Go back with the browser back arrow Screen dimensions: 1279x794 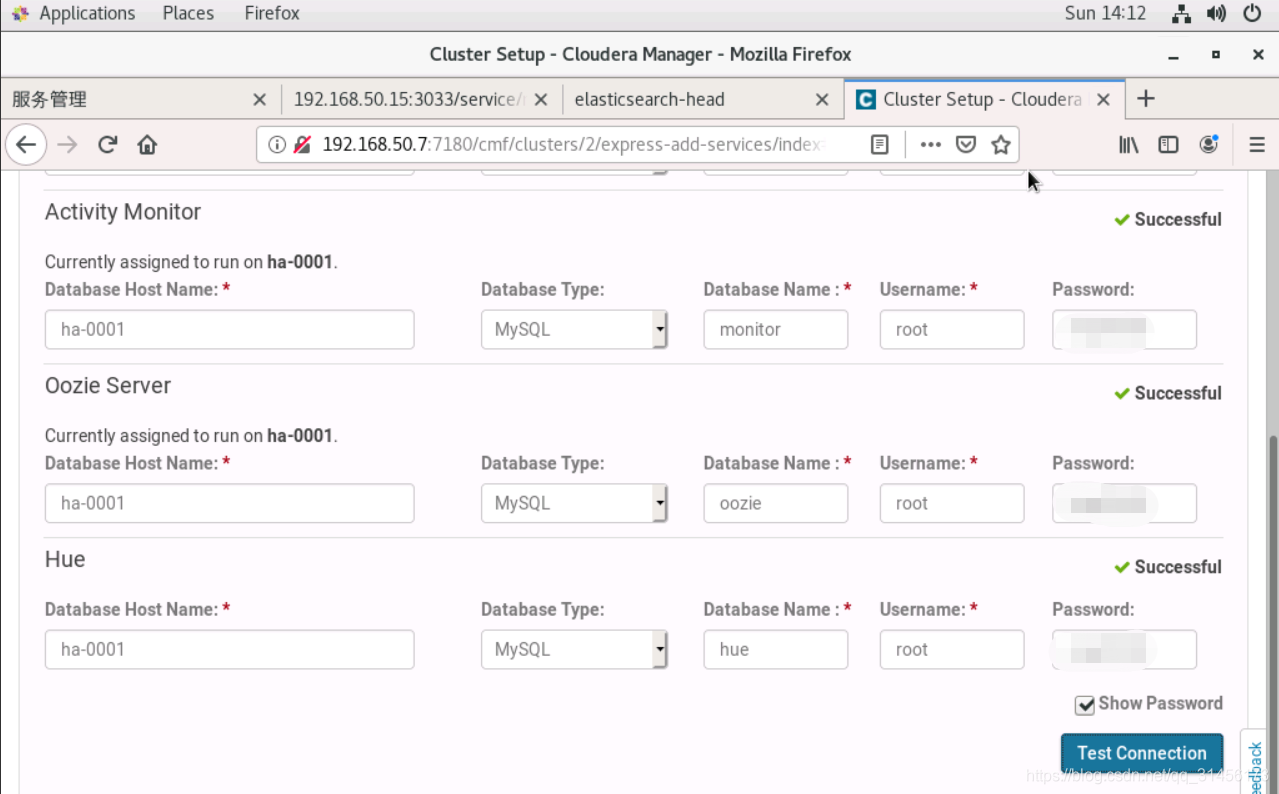pyautogui.click(x=26, y=145)
